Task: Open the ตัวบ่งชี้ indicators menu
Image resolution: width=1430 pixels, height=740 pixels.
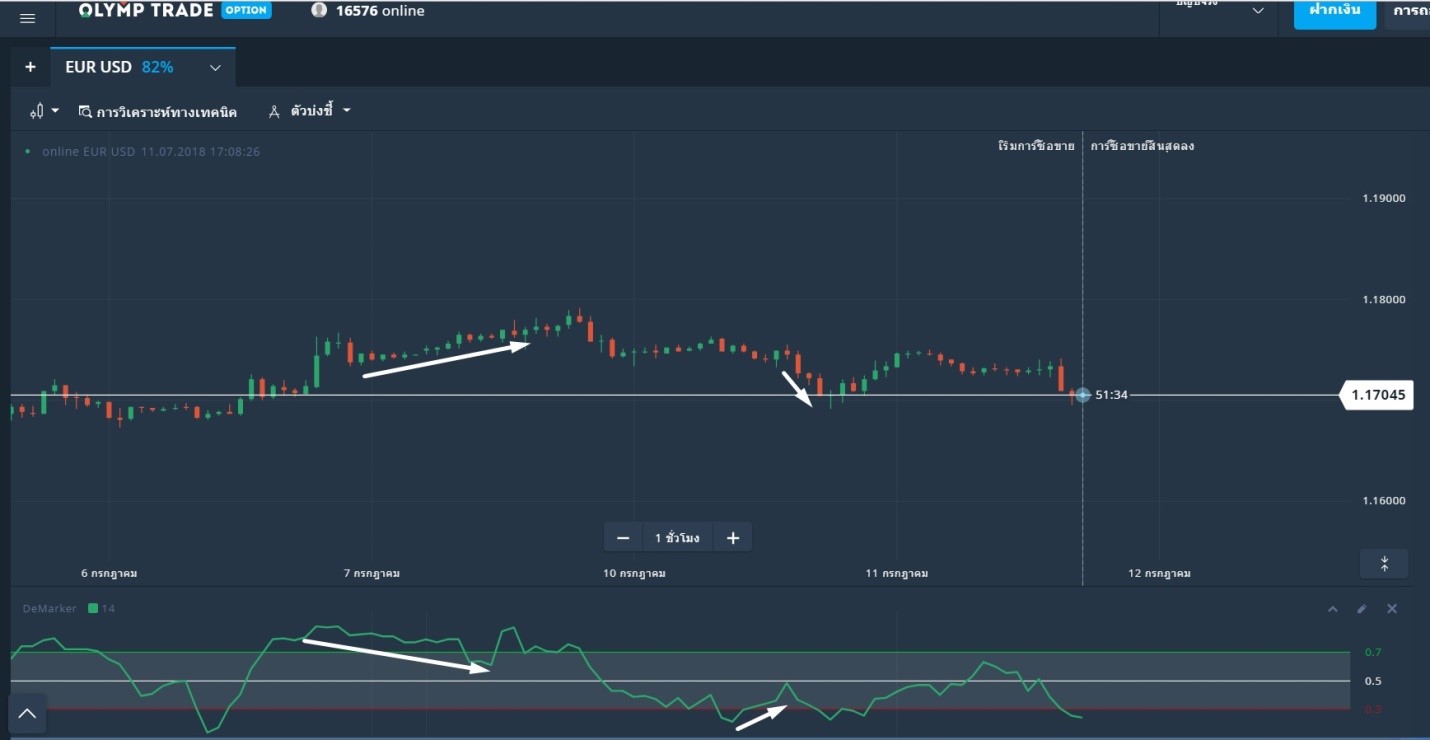Action: pyautogui.click(x=310, y=111)
